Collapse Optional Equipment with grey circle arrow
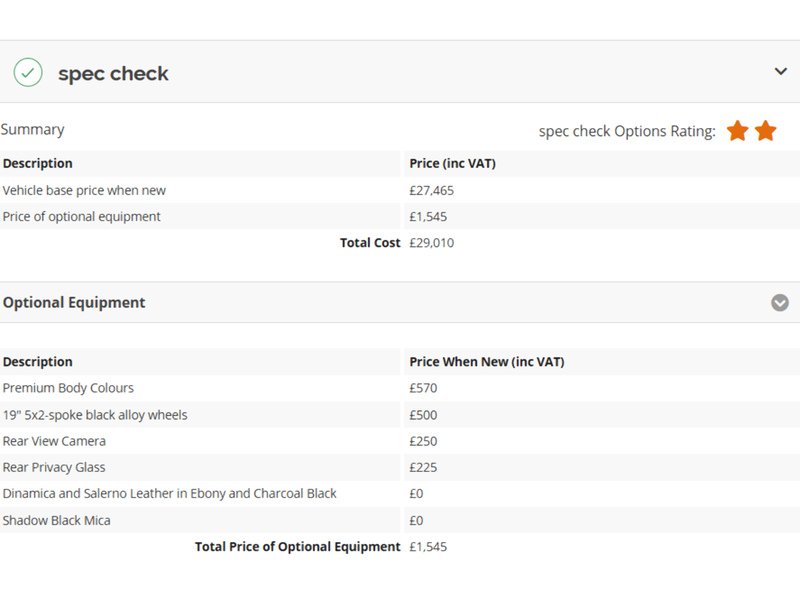 [780, 303]
